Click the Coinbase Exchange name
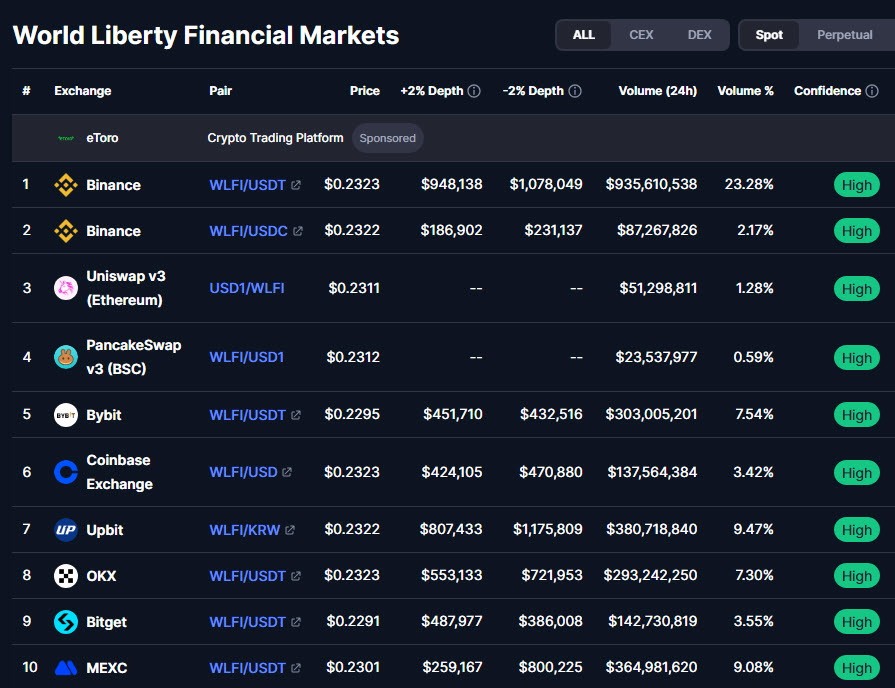 pyautogui.click(x=119, y=472)
